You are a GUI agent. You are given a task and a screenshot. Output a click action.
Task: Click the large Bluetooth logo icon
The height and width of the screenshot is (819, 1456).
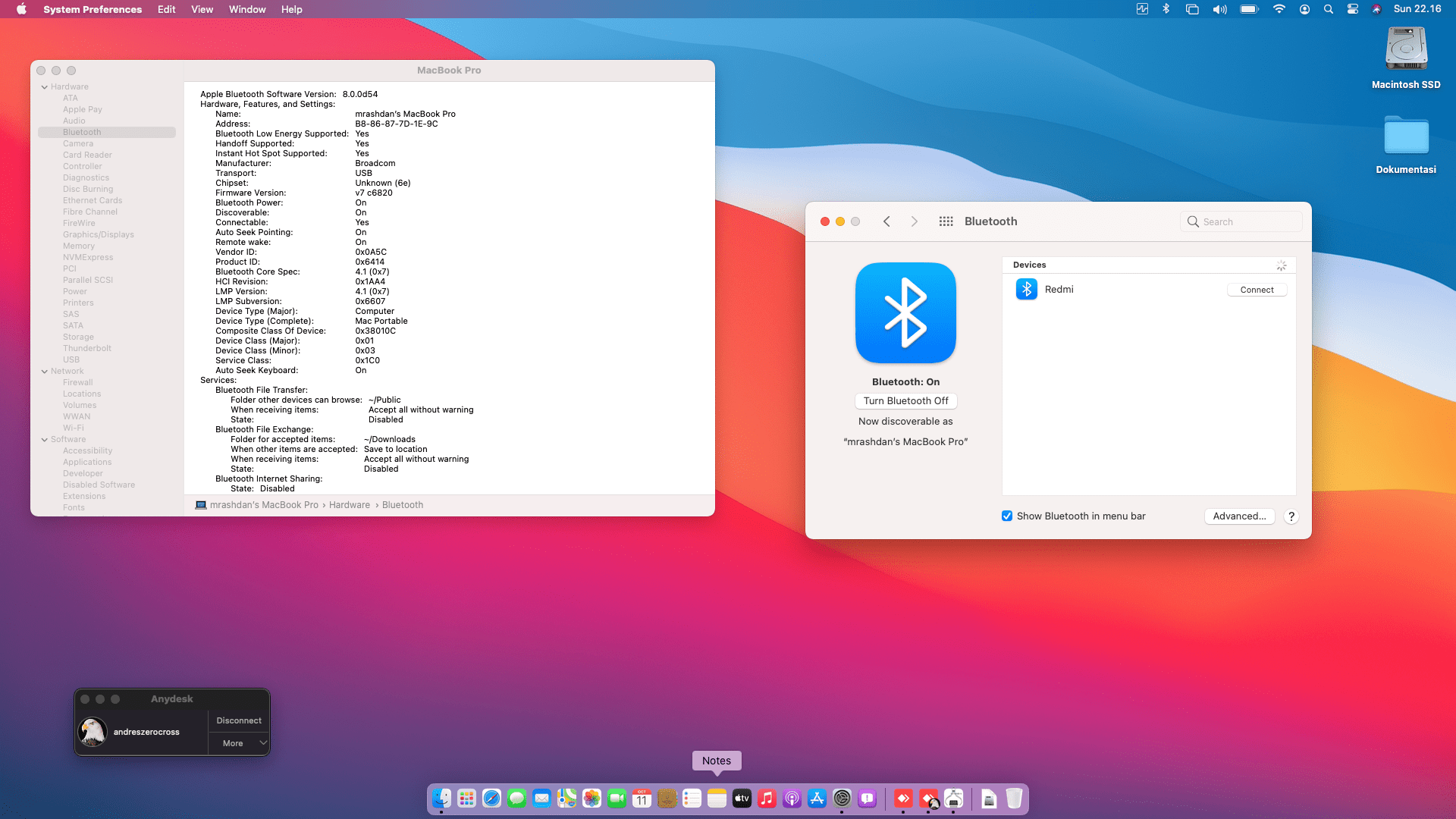tap(905, 312)
